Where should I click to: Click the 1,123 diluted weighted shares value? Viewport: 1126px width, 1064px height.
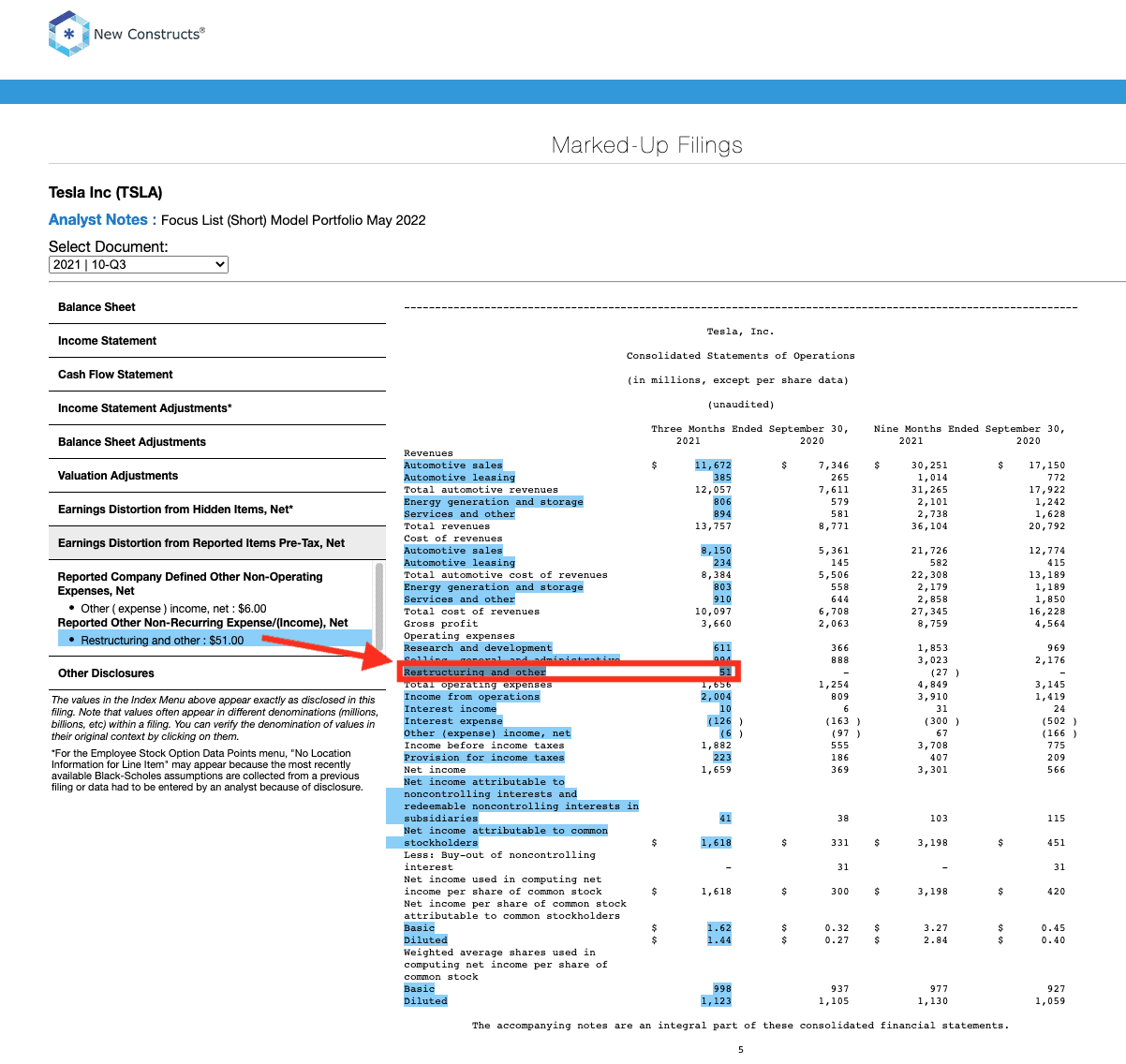717,1001
